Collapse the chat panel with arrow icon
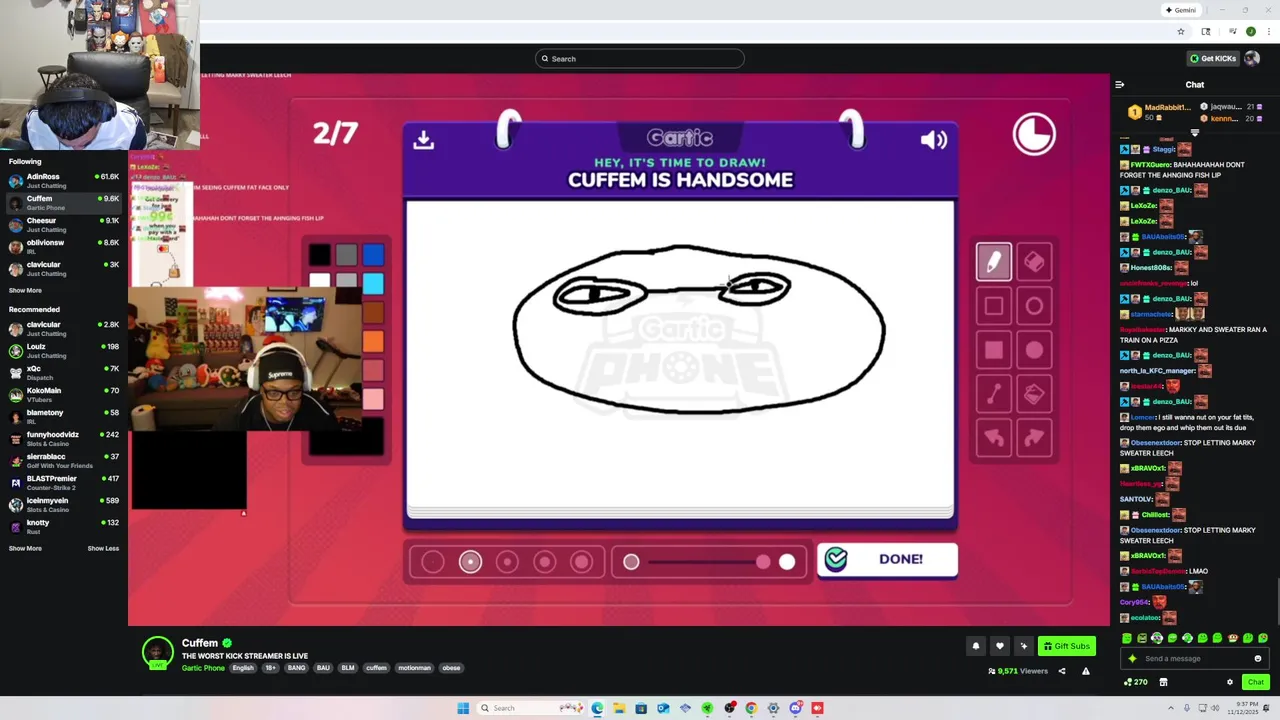Screen dimensions: 1280x720 tap(1120, 85)
